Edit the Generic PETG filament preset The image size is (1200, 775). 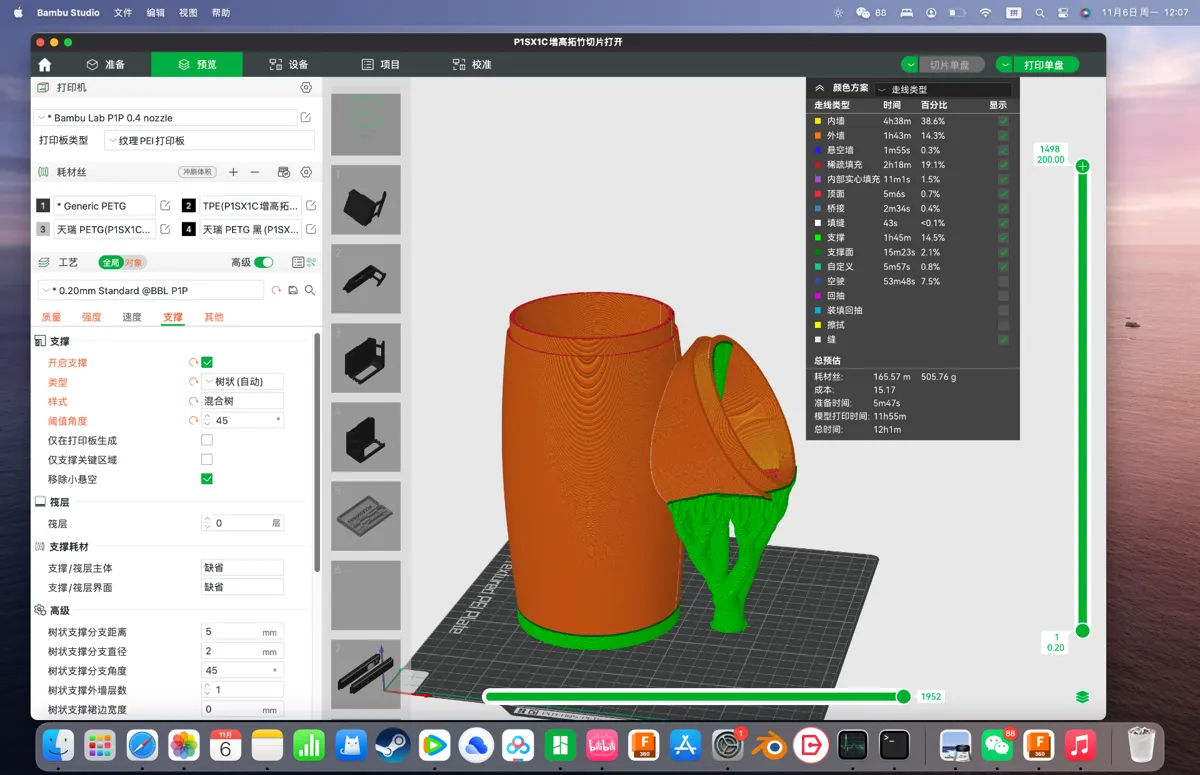coord(165,205)
